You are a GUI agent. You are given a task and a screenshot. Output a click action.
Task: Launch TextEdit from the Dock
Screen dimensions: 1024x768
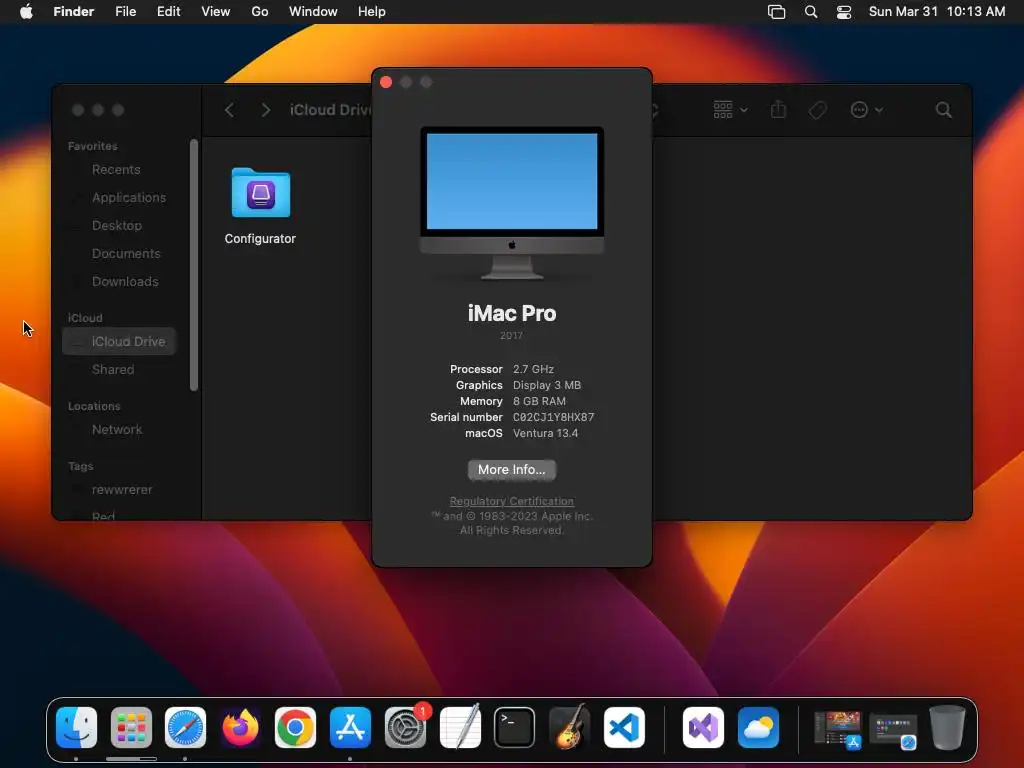460,727
